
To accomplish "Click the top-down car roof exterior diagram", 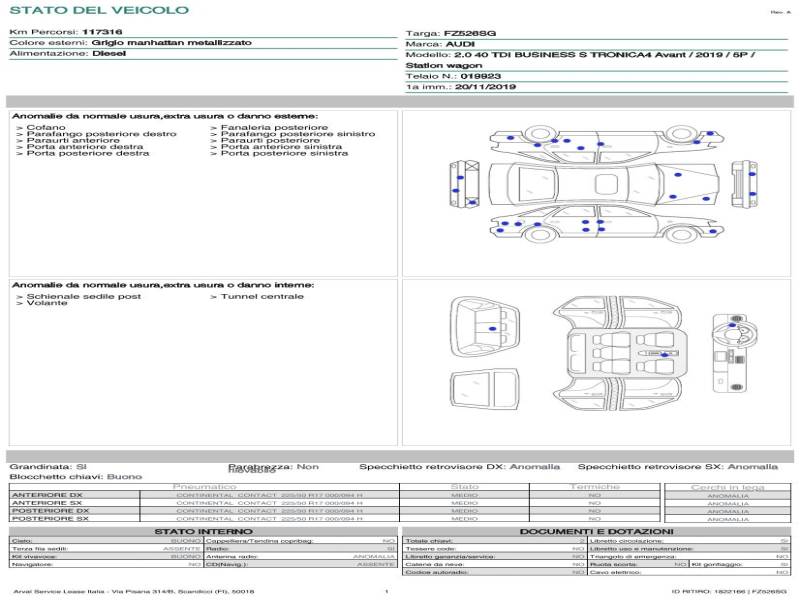I will point(604,184).
